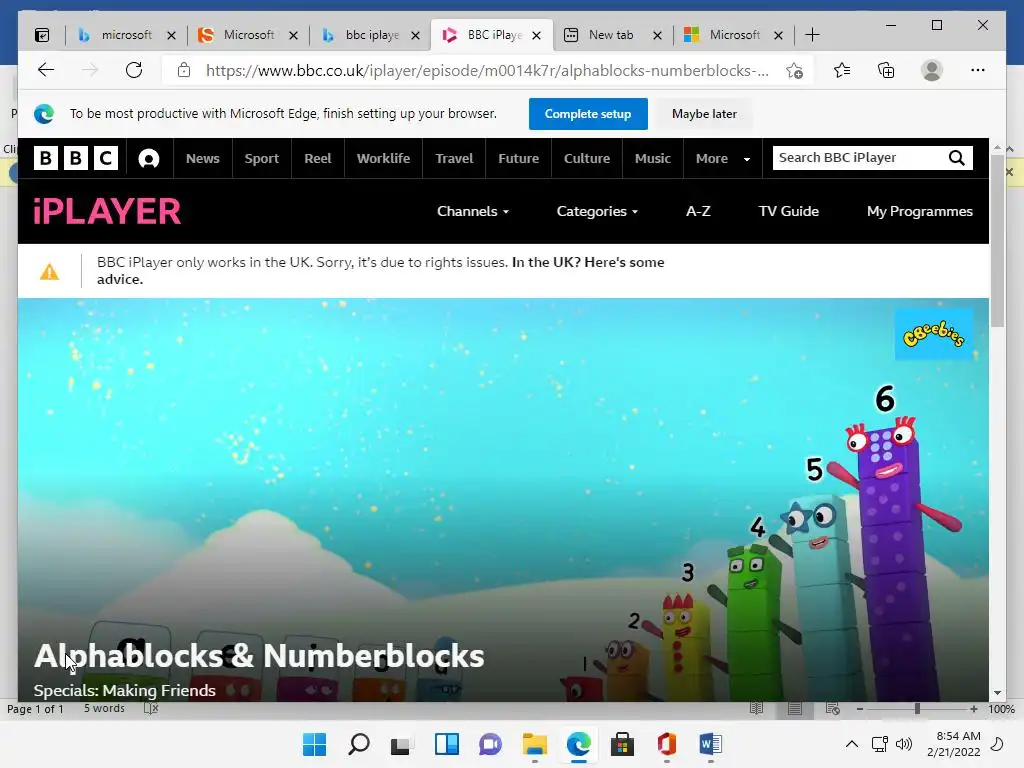Open Sport in BBC navigation

261,159
